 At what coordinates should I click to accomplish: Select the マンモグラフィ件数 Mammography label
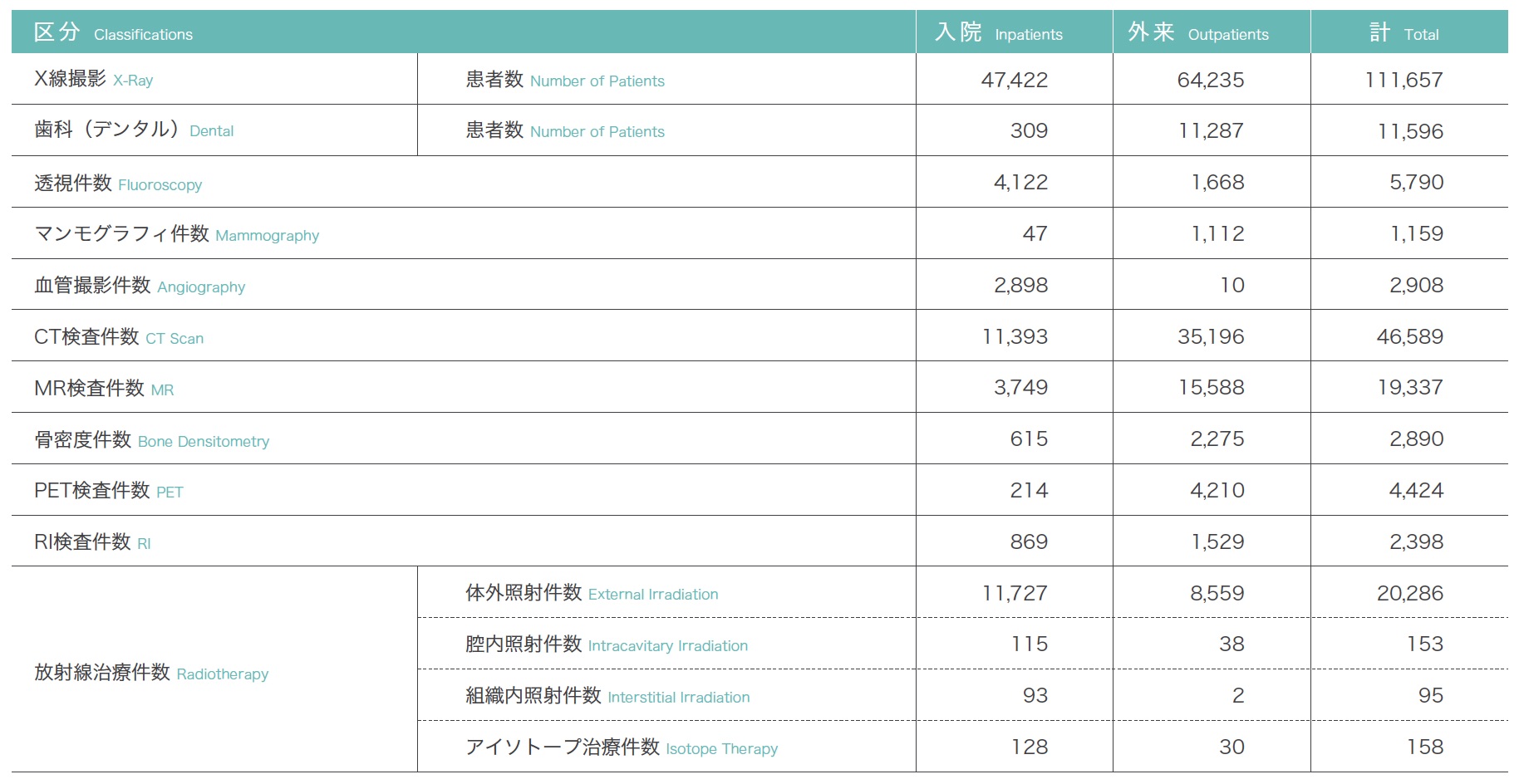[176, 234]
